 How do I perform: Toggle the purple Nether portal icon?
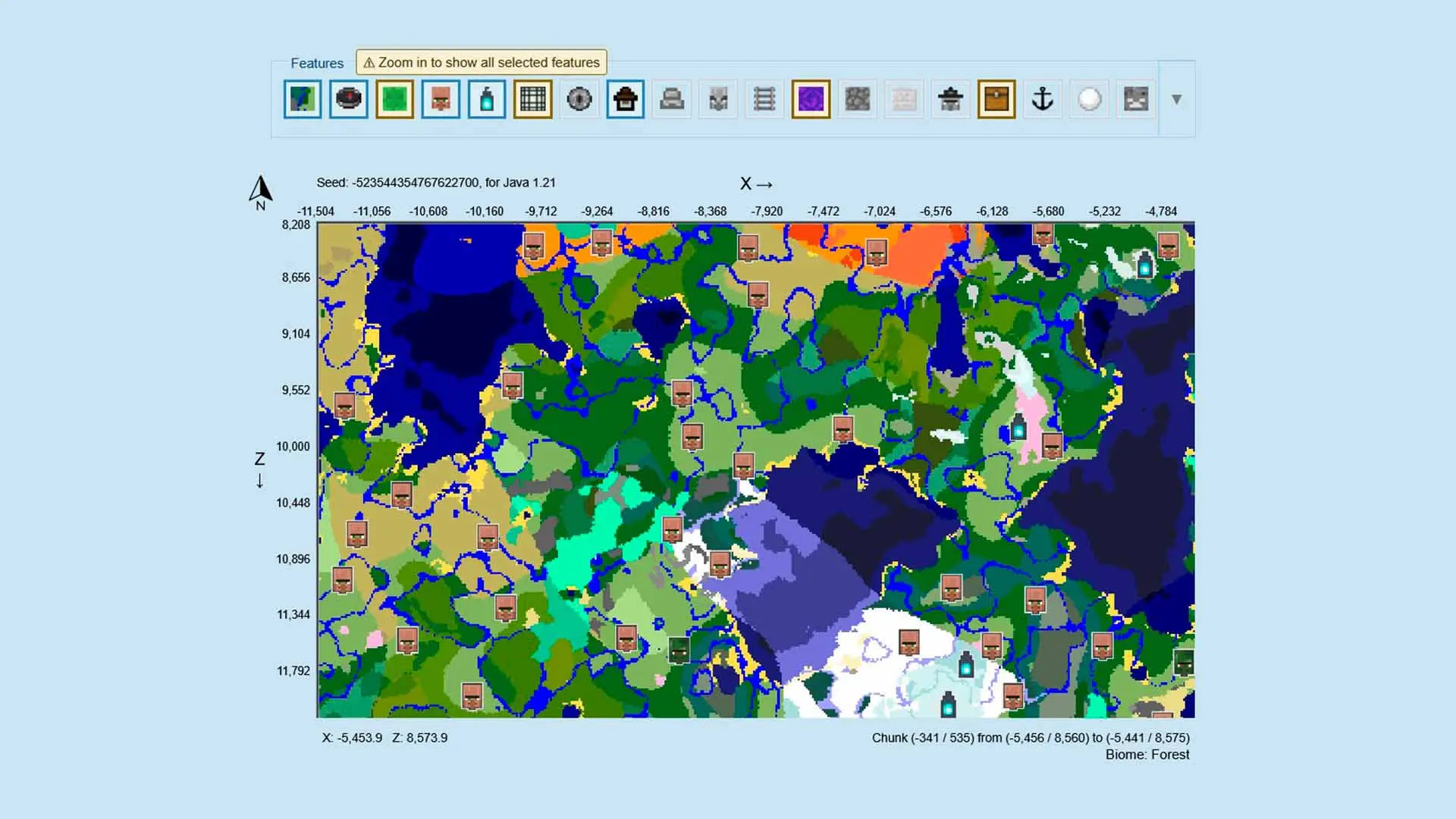(811, 99)
